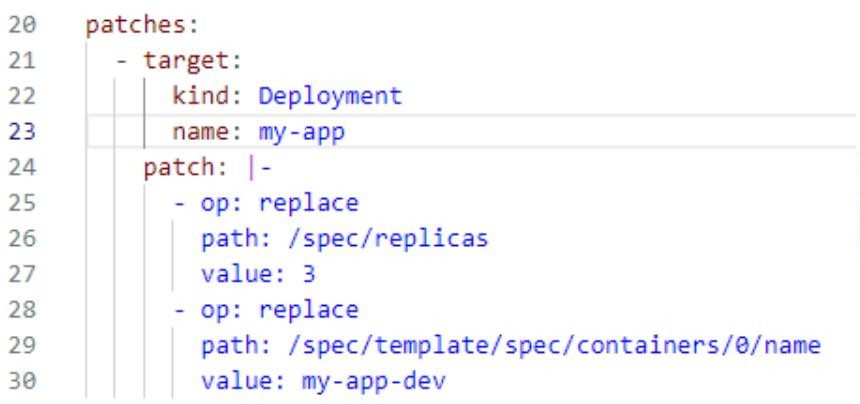The width and height of the screenshot is (860, 404).
Task: Place cursor on 'my-app' name value
Action: coord(302,133)
